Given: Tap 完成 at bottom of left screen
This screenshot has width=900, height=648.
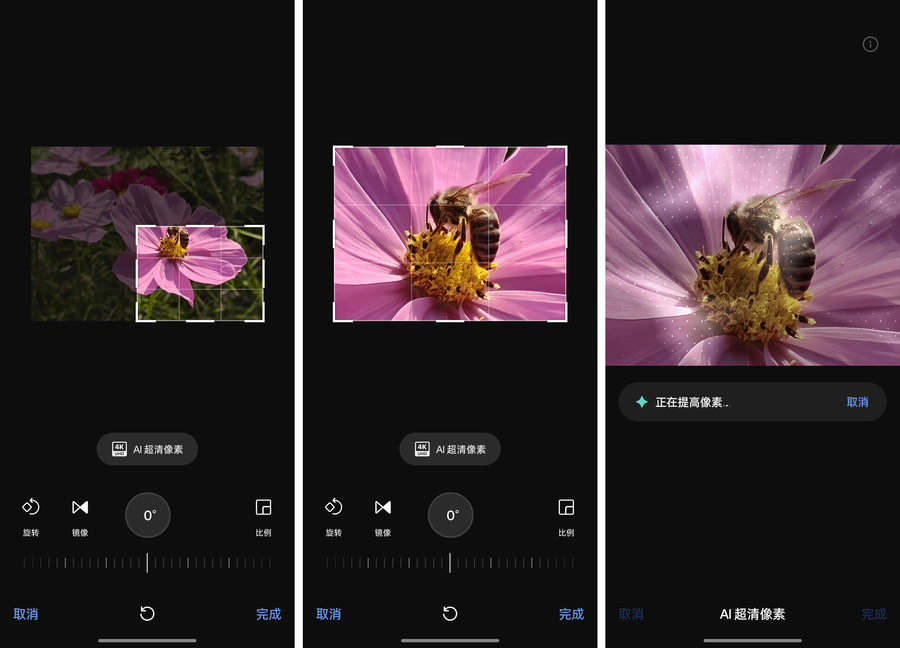Looking at the screenshot, I should [269, 614].
